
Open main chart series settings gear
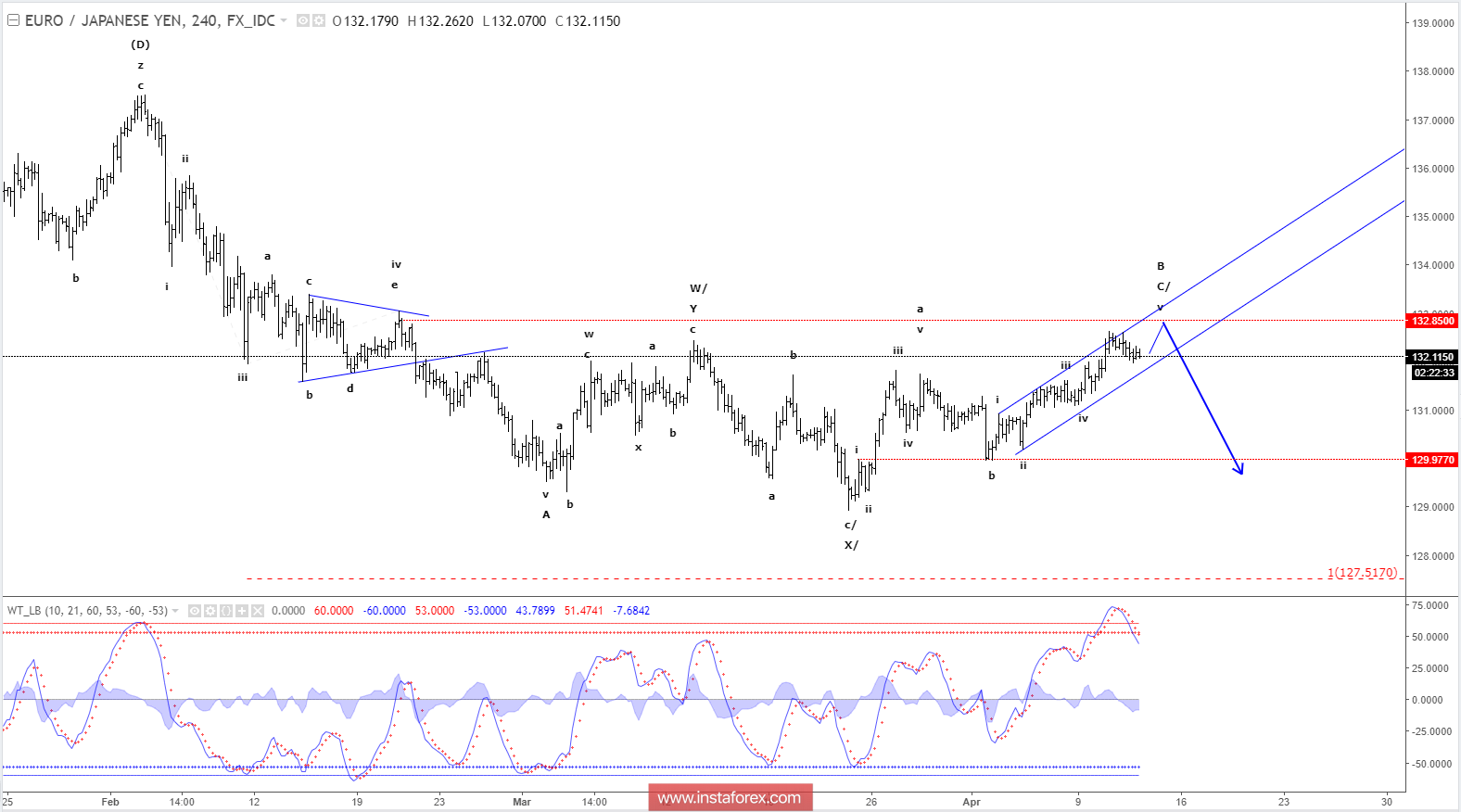tap(319, 20)
